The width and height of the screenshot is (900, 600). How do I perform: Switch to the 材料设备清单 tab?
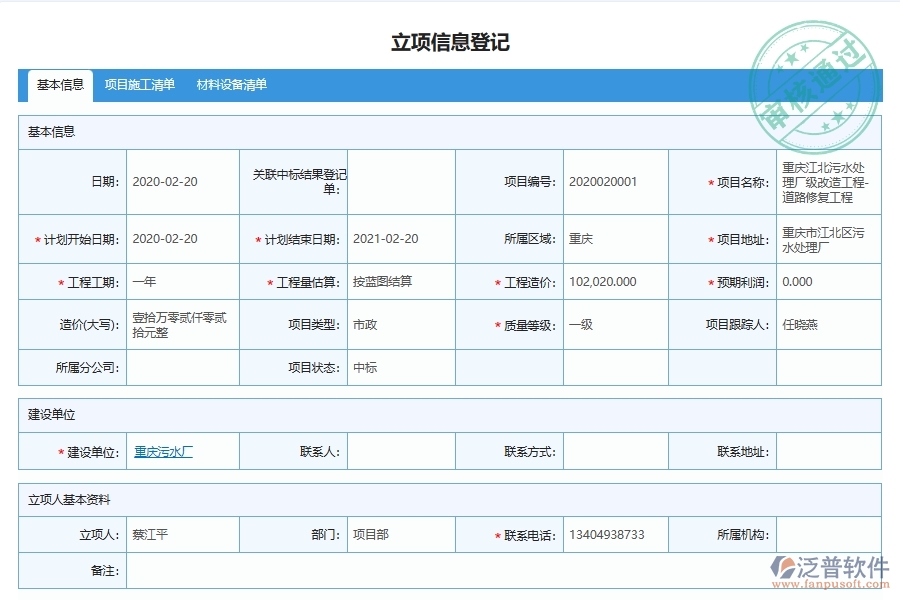232,85
